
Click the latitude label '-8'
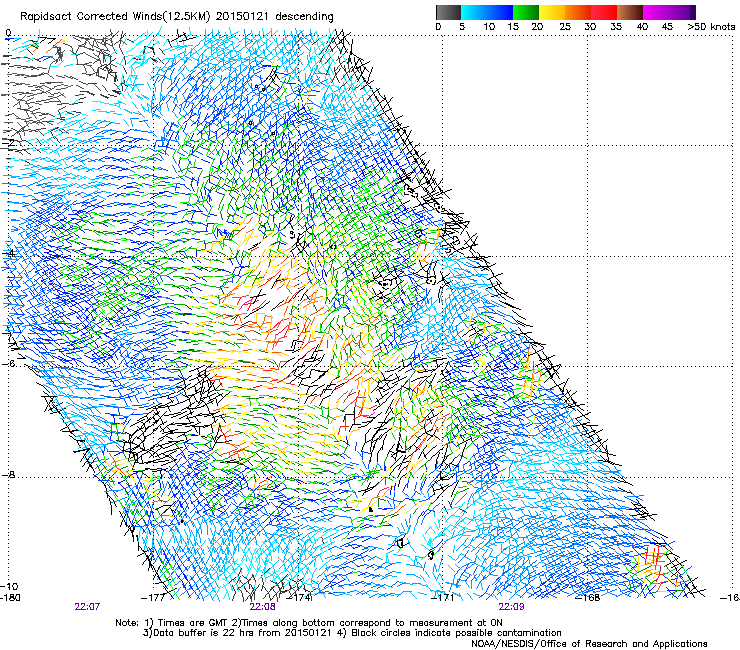pyautogui.click(x=8, y=474)
